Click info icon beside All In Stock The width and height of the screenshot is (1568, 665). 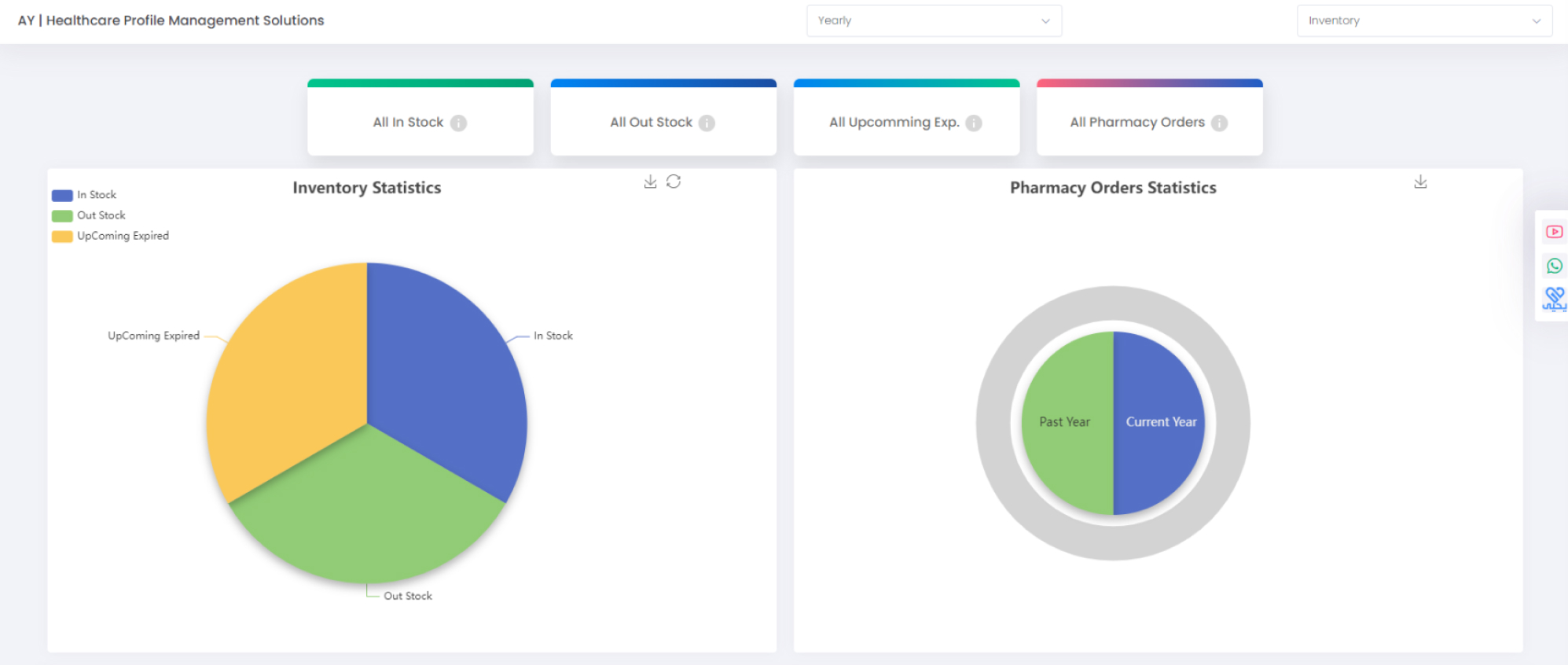click(459, 123)
